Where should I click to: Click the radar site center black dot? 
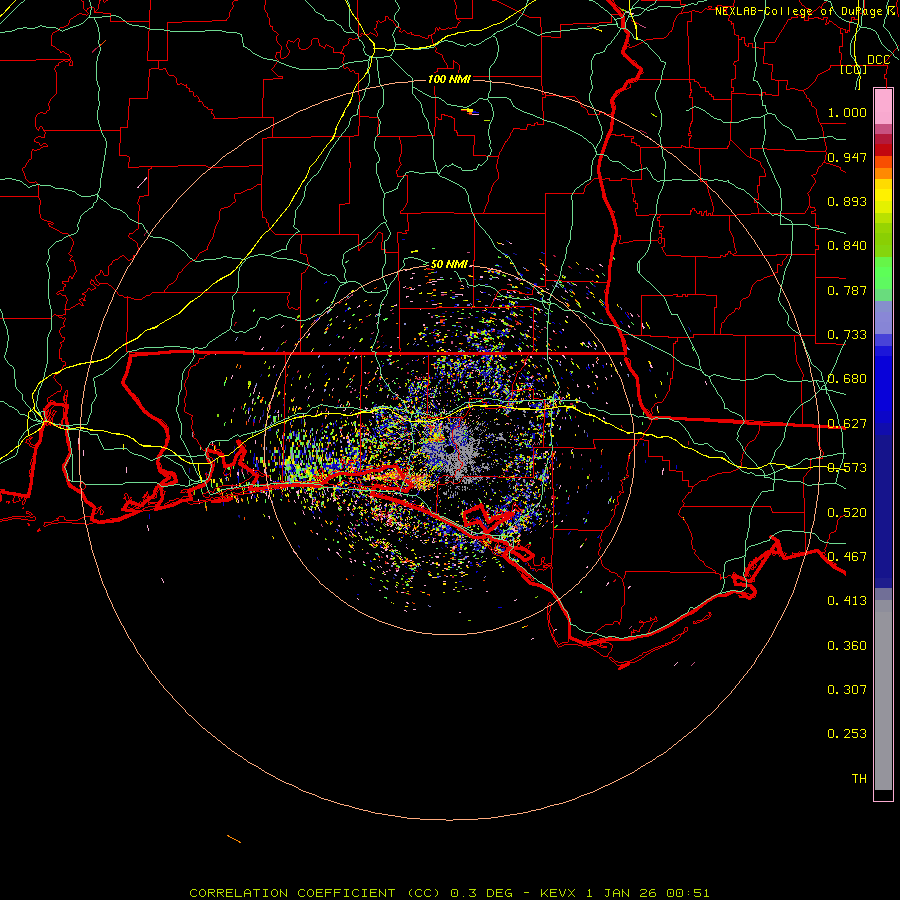pos(448,450)
